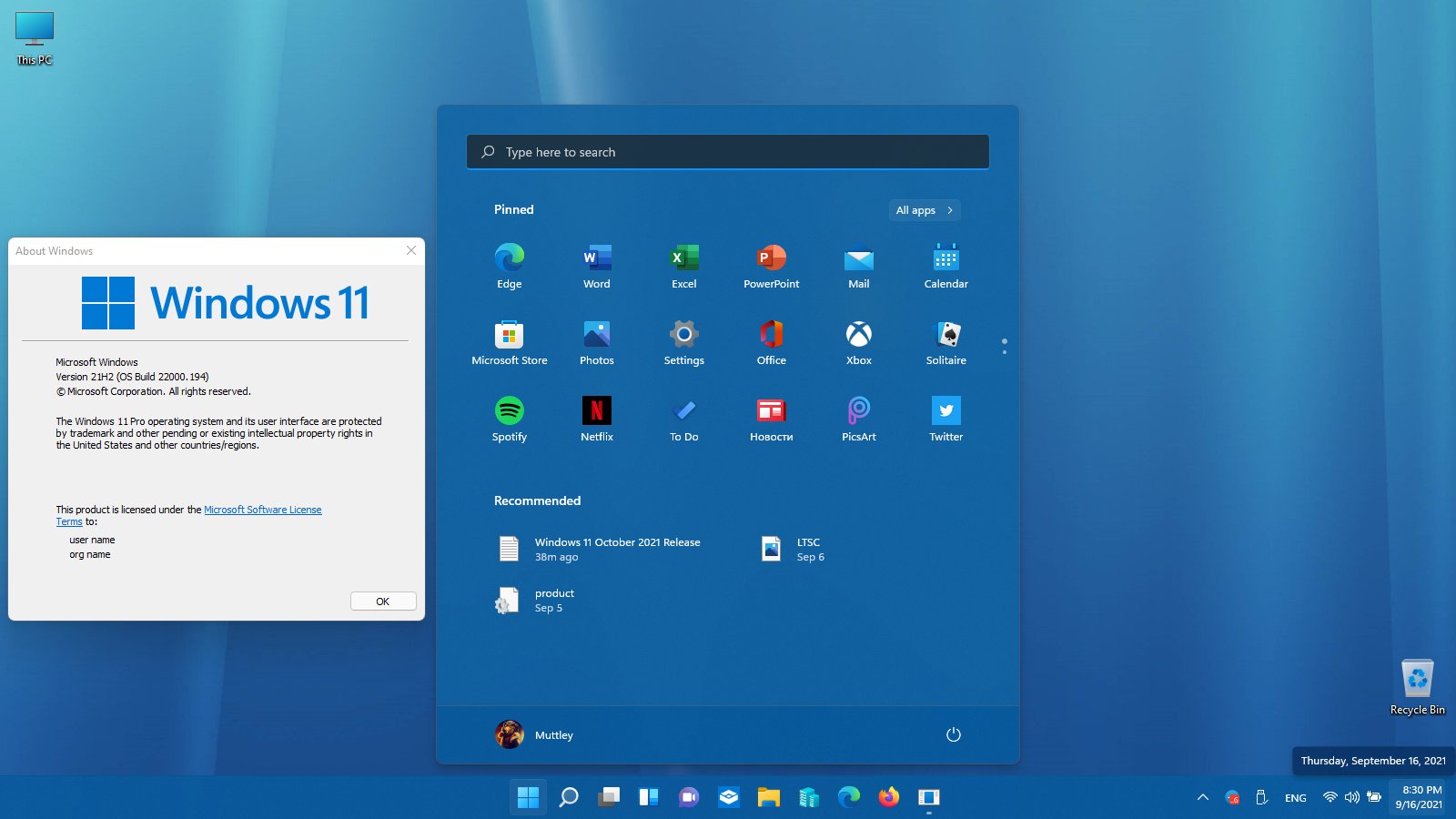
Task: Launch Netflix from pinned apps
Action: pos(596,420)
